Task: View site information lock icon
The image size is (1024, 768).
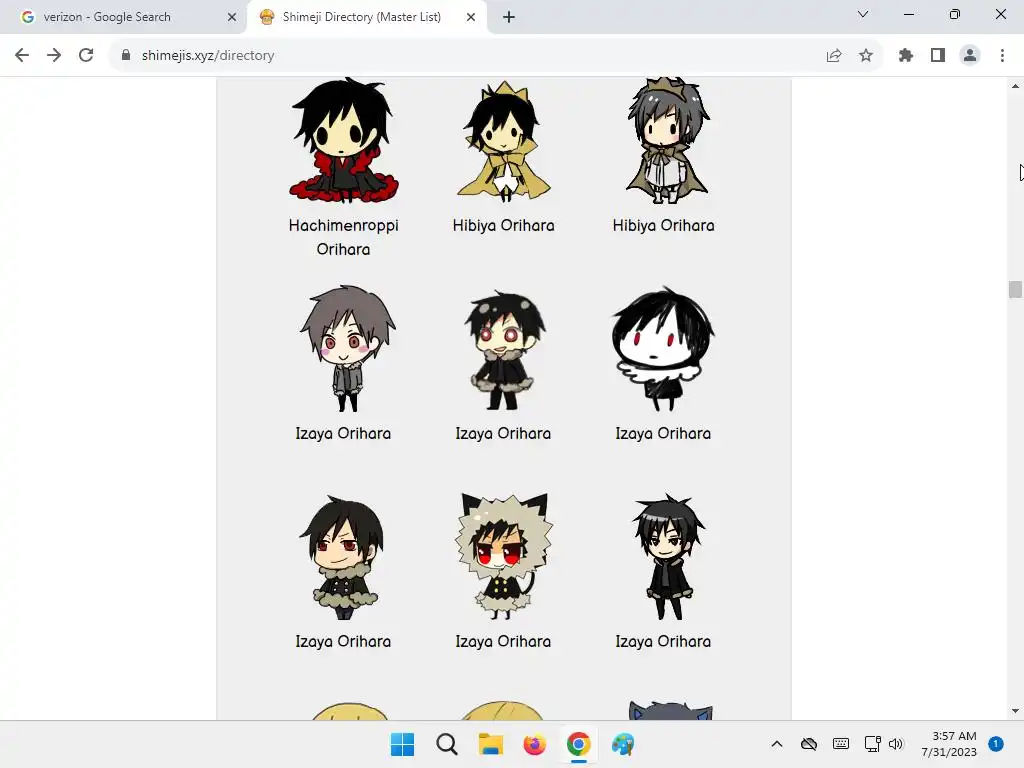Action: point(126,56)
